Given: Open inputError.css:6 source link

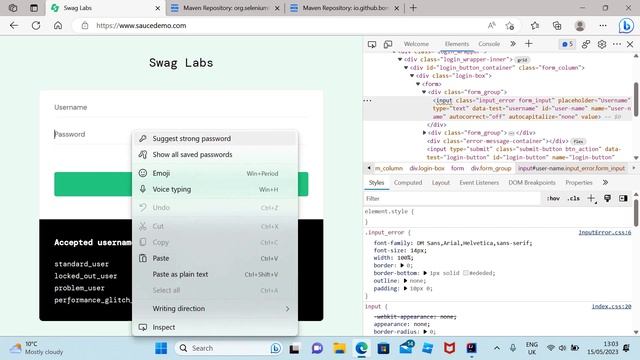Looking at the screenshot, I should pyautogui.click(x=604, y=233).
